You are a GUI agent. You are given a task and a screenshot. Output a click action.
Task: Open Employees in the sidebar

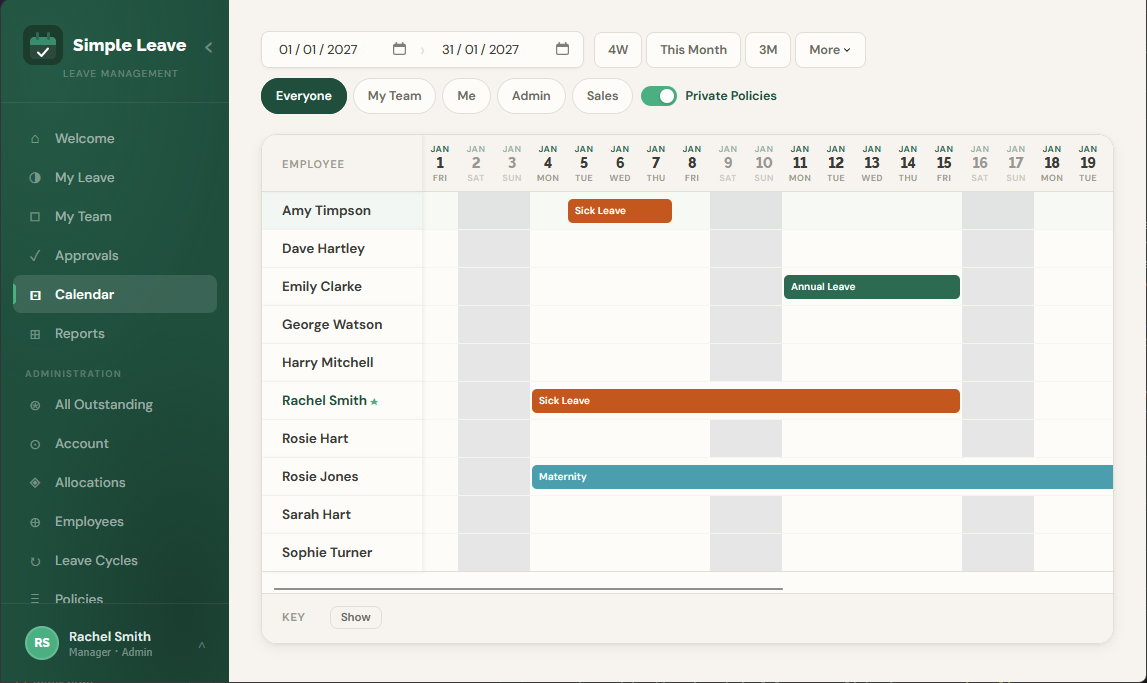tap(115, 522)
